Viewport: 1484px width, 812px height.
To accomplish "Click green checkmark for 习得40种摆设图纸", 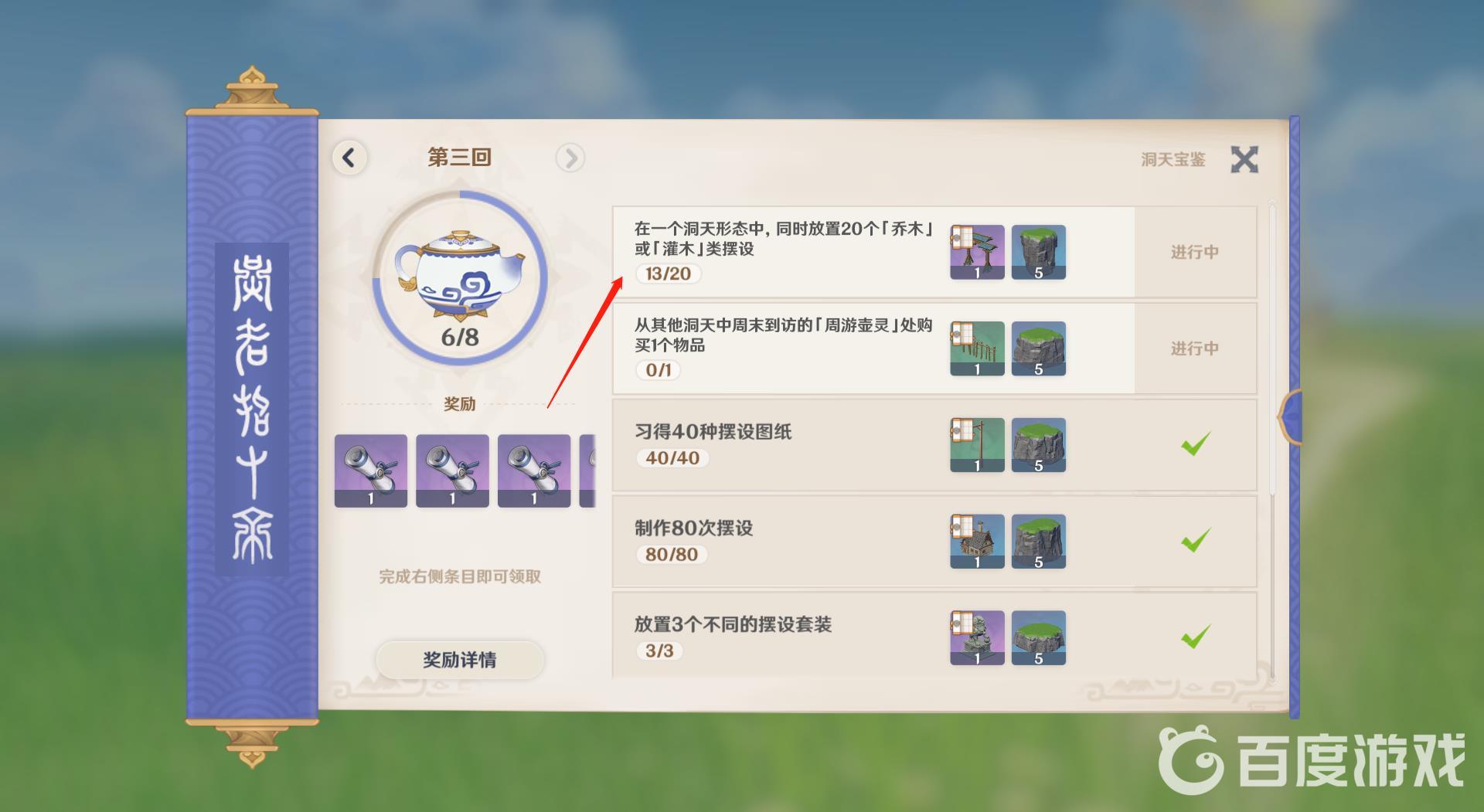I will point(1195,444).
